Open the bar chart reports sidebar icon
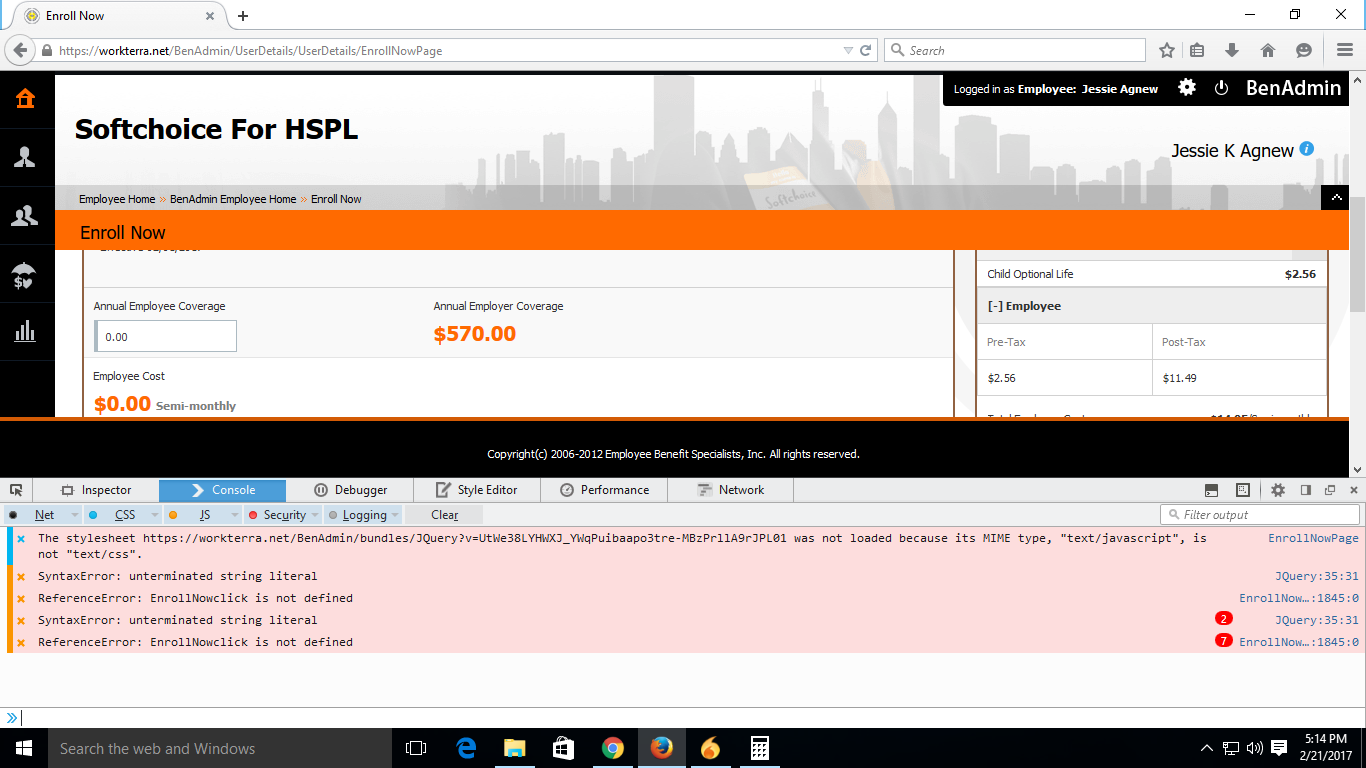 click(25, 332)
